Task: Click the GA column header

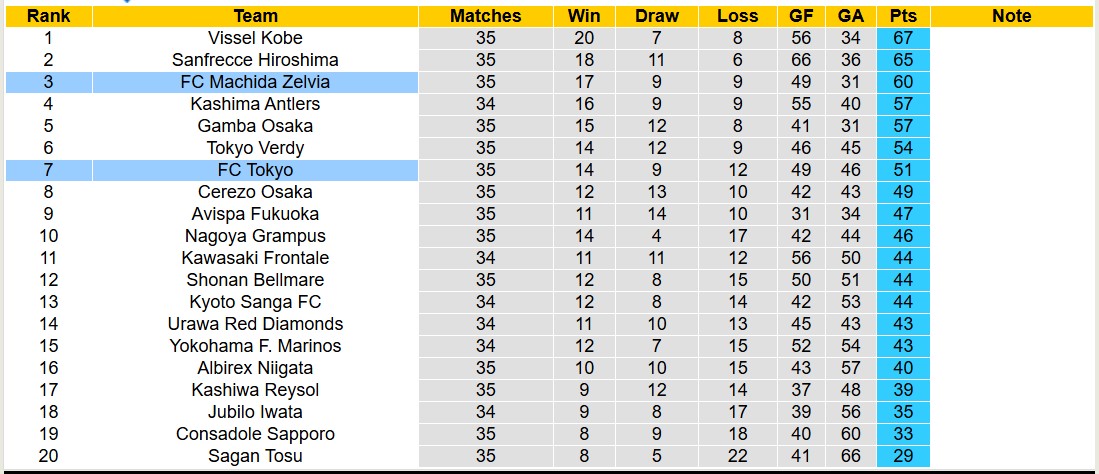Action: (x=851, y=16)
